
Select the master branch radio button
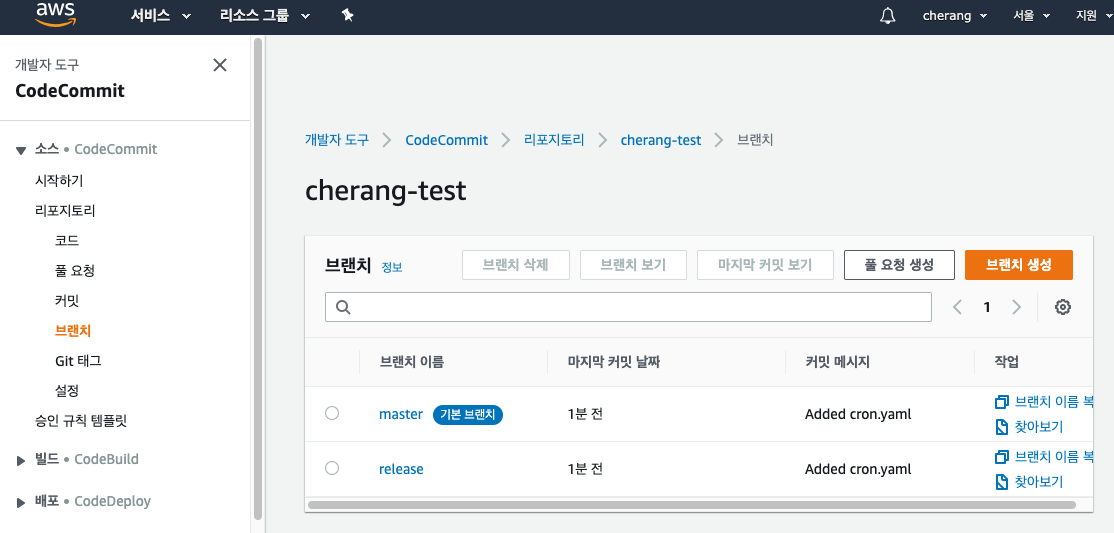coord(332,413)
